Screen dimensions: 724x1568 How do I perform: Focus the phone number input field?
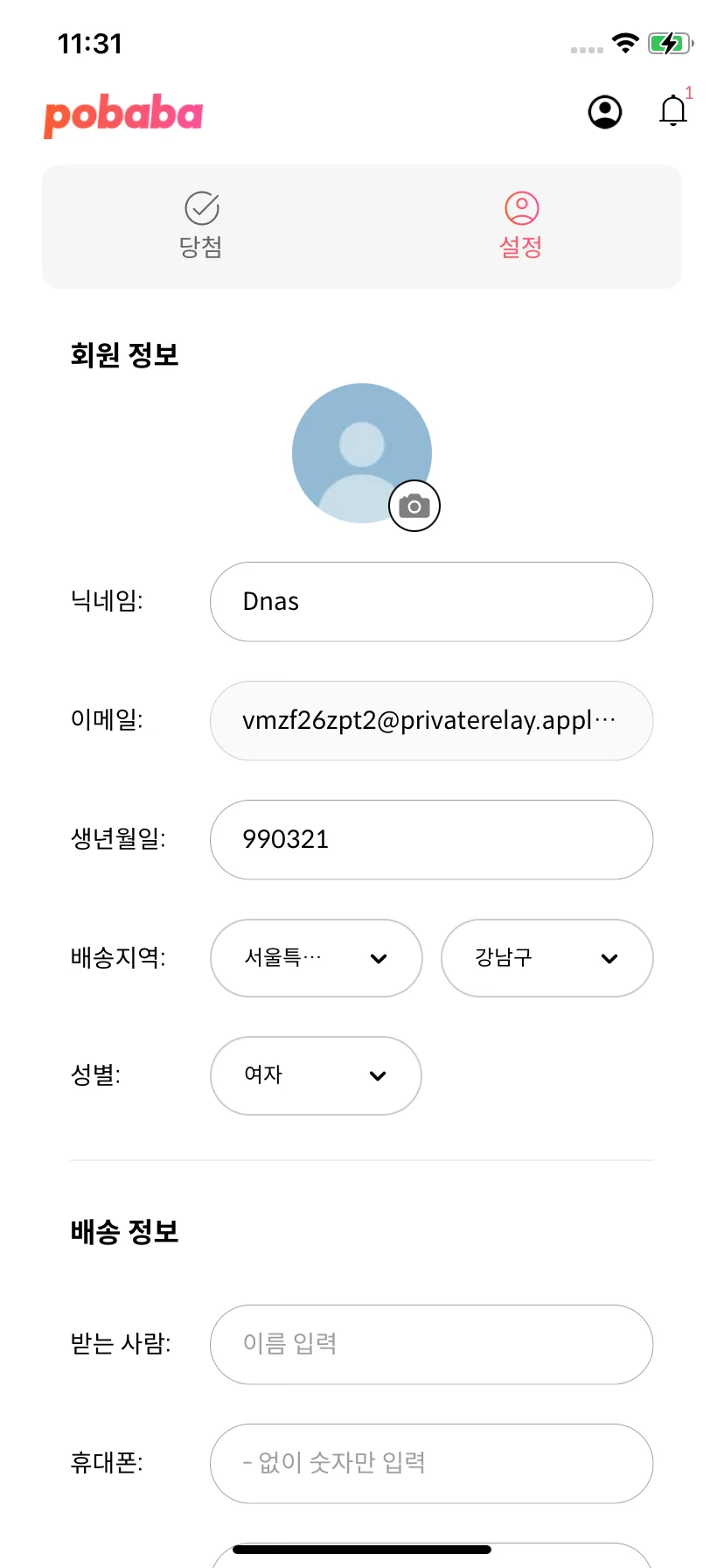click(x=432, y=1464)
